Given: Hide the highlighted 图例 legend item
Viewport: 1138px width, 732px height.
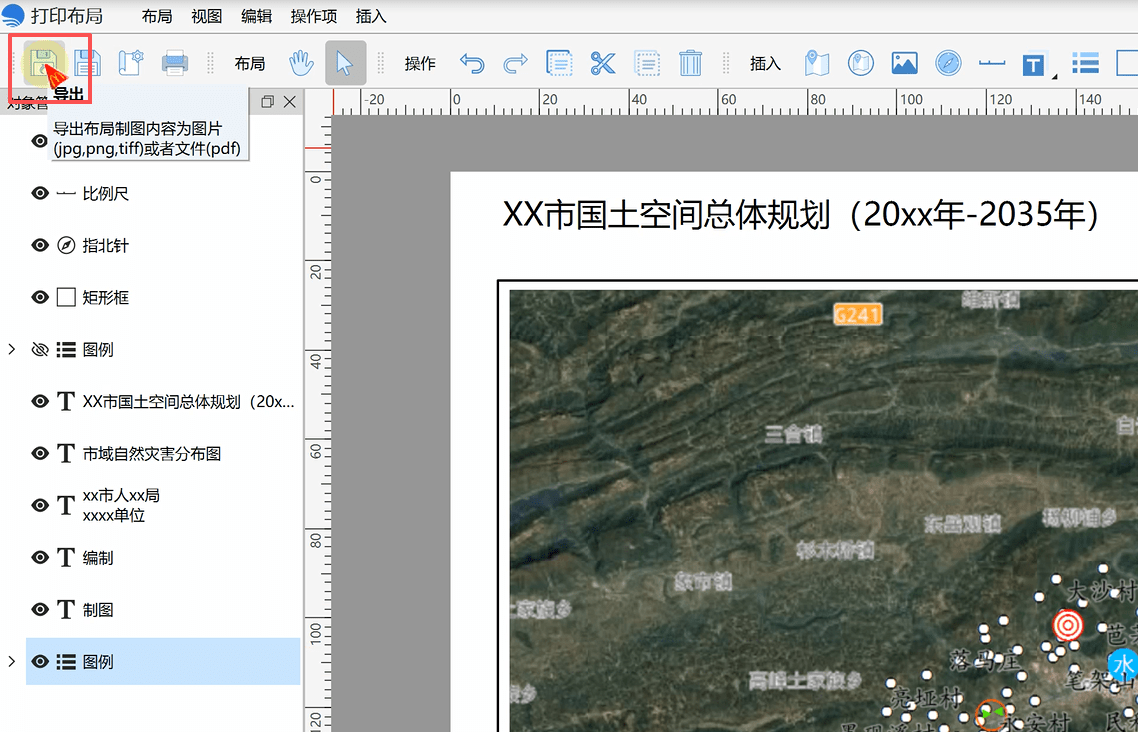Looking at the screenshot, I should [40, 662].
